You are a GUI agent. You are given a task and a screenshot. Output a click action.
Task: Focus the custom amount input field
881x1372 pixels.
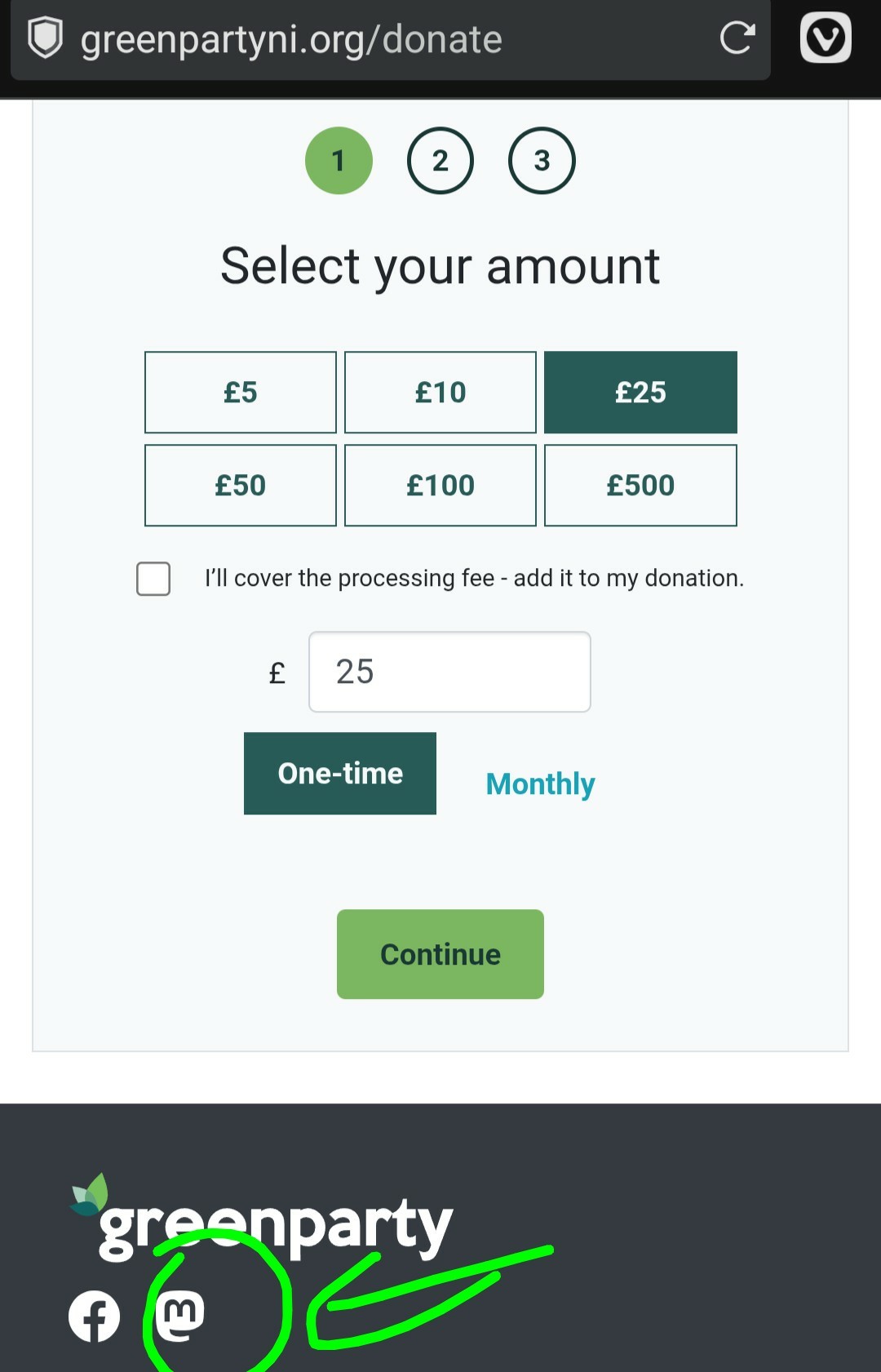(x=449, y=672)
